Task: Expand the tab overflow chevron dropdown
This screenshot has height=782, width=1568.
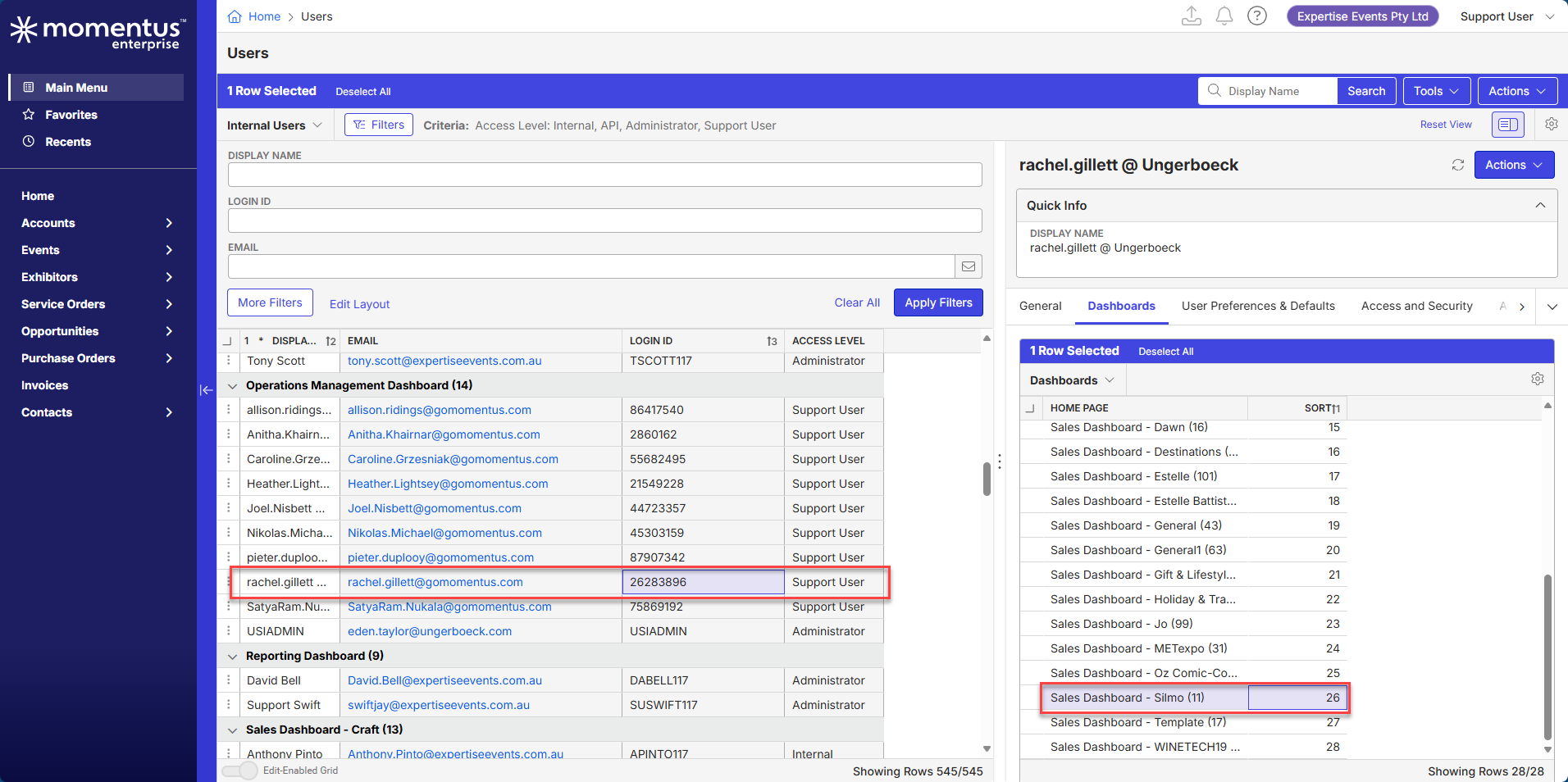Action: coord(1552,307)
